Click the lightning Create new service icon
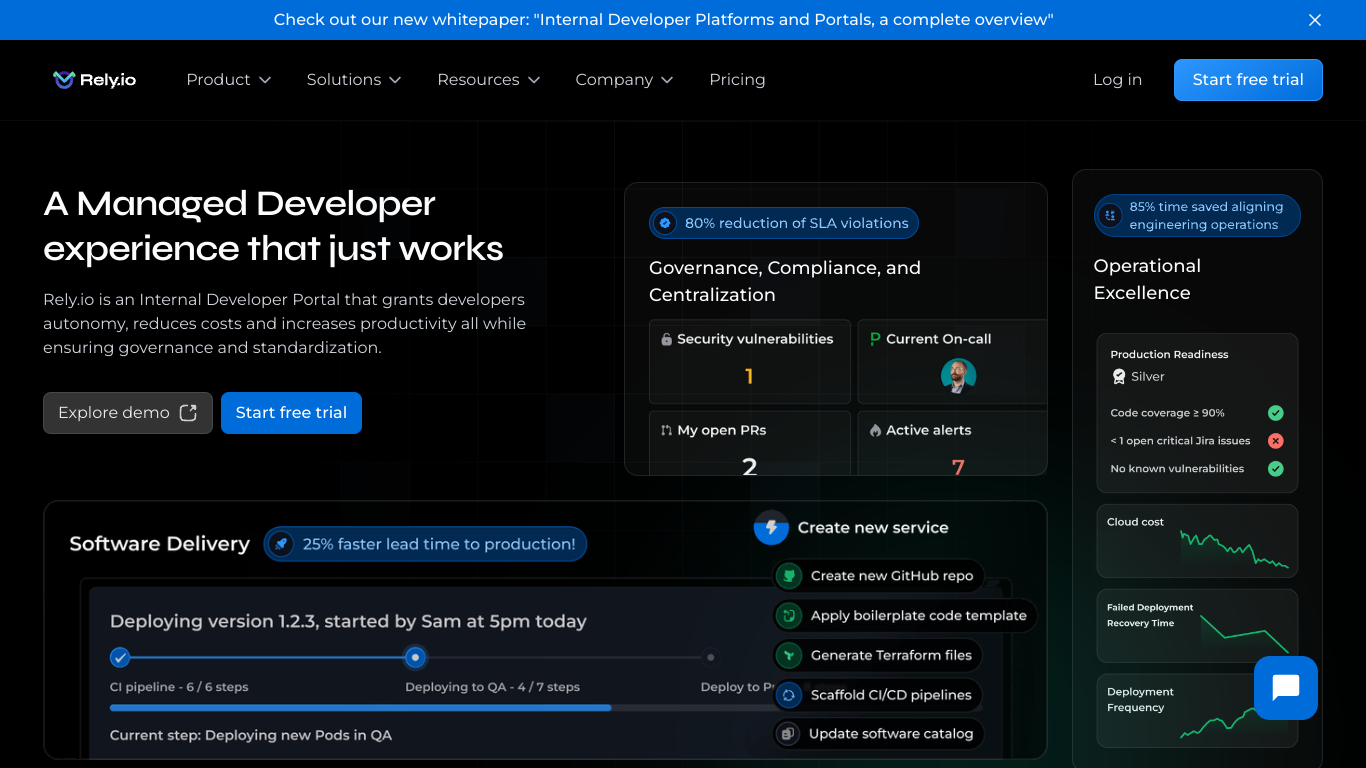This screenshot has height=768, width=1366. (x=771, y=528)
